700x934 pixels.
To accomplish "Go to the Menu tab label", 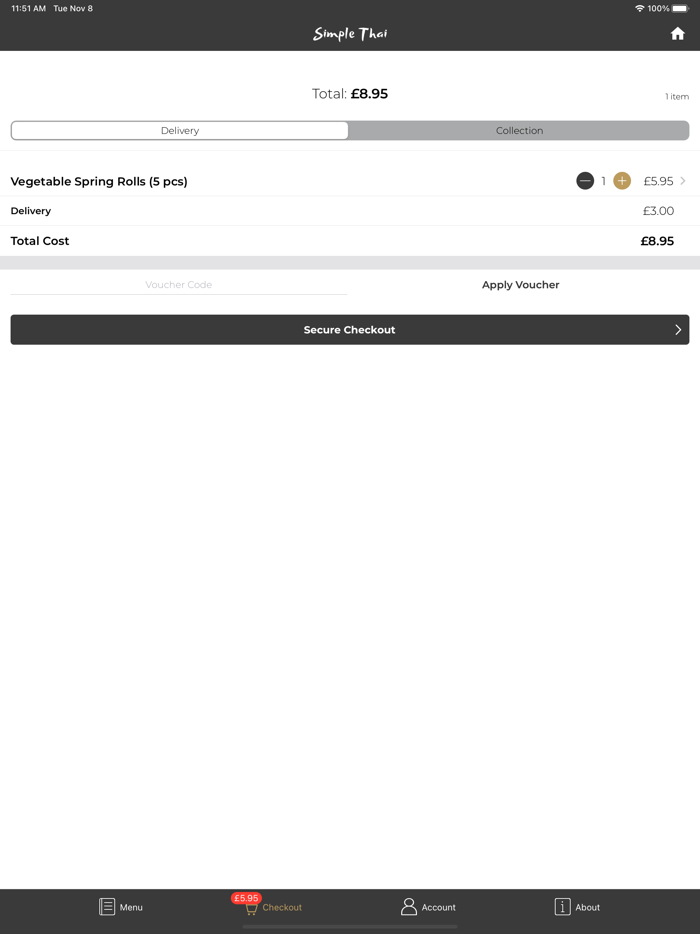I will coord(131,907).
